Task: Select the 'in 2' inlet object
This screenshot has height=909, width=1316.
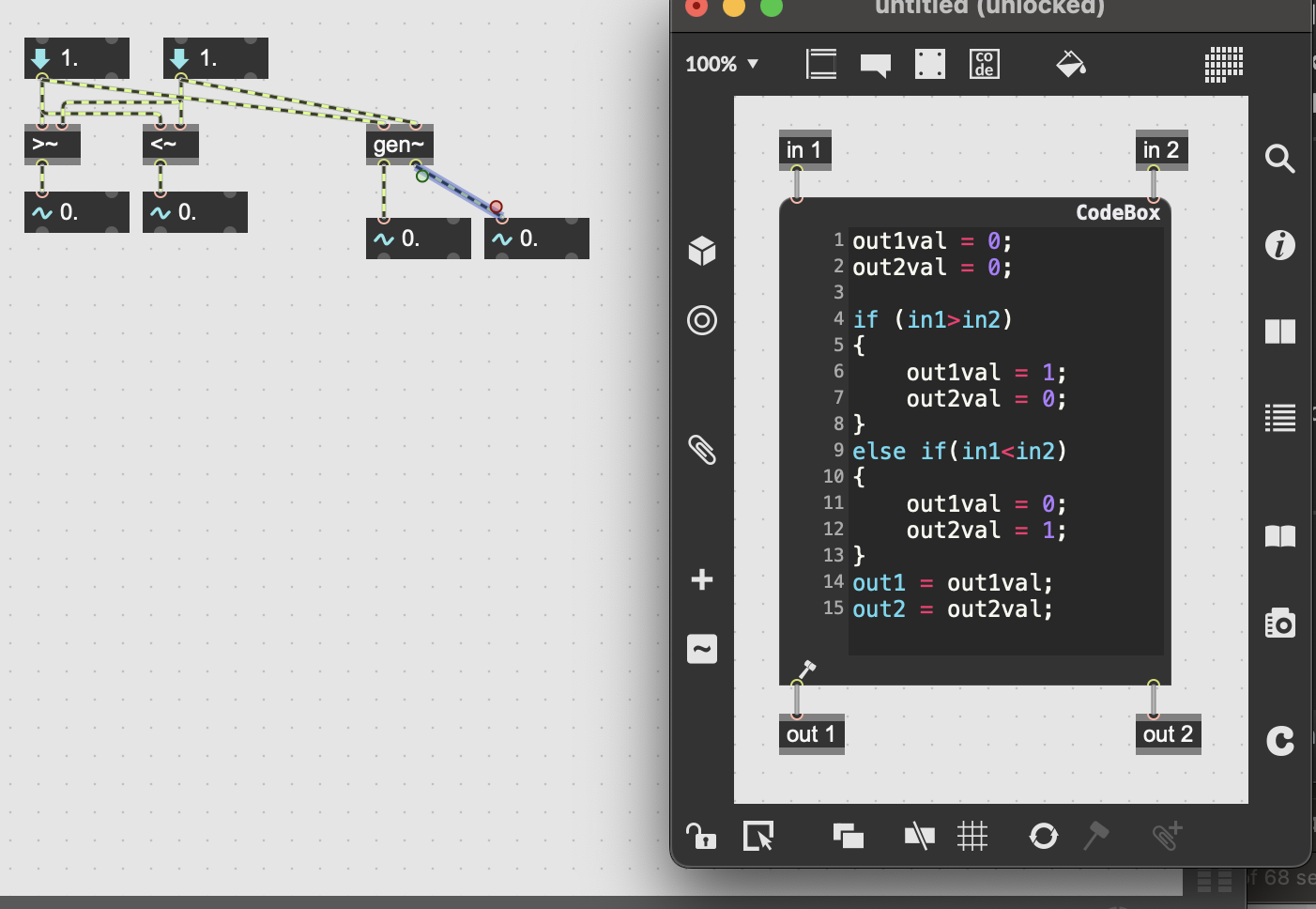Action: tap(1161, 150)
